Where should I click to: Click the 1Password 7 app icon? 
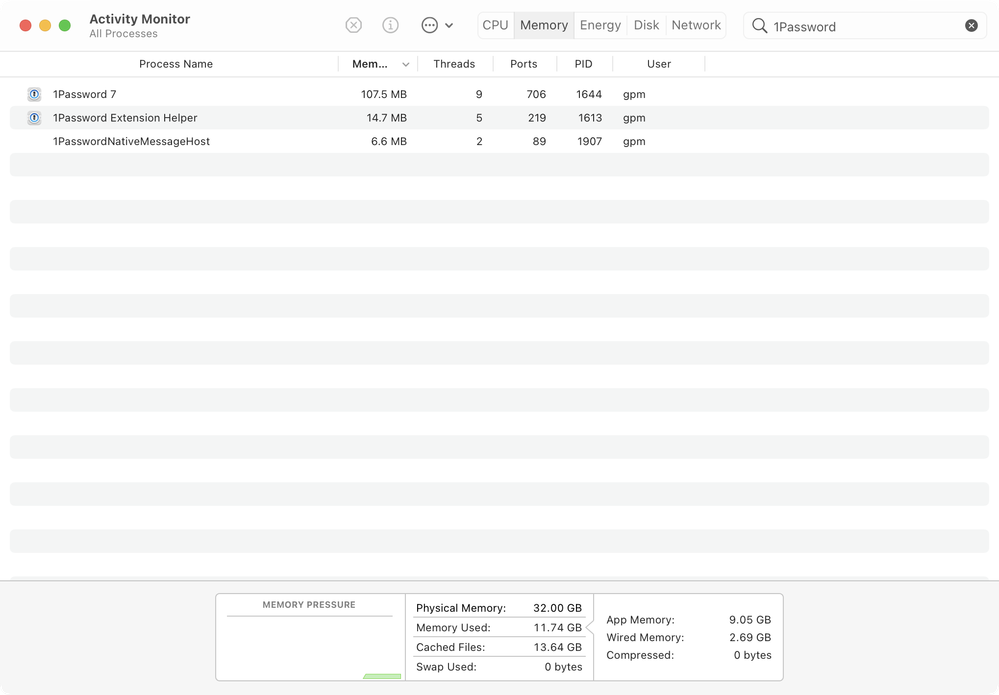click(34, 94)
